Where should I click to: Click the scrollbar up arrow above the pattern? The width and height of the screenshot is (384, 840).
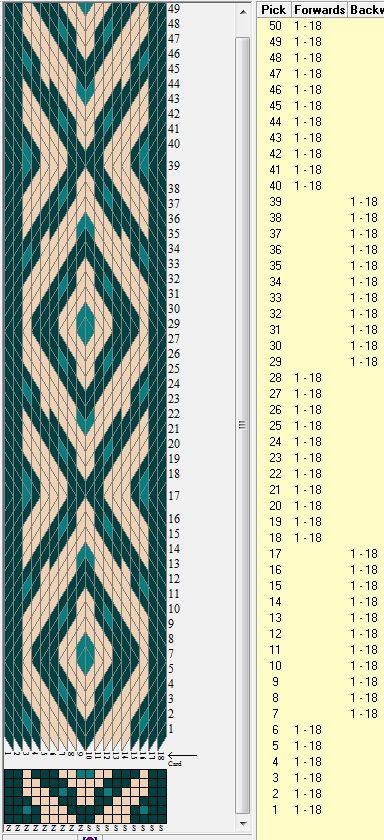[244, 11]
